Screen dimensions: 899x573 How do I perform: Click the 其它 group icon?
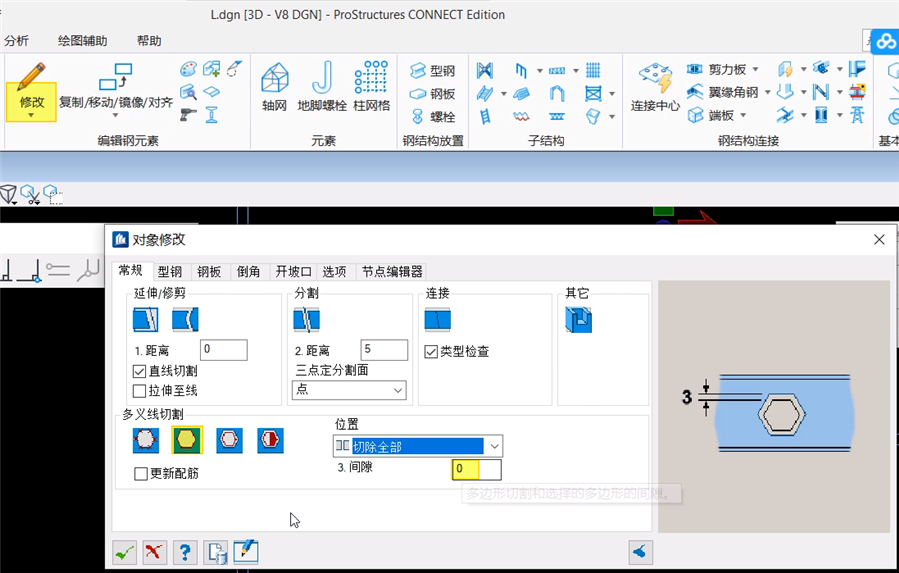tap(579, 319)
